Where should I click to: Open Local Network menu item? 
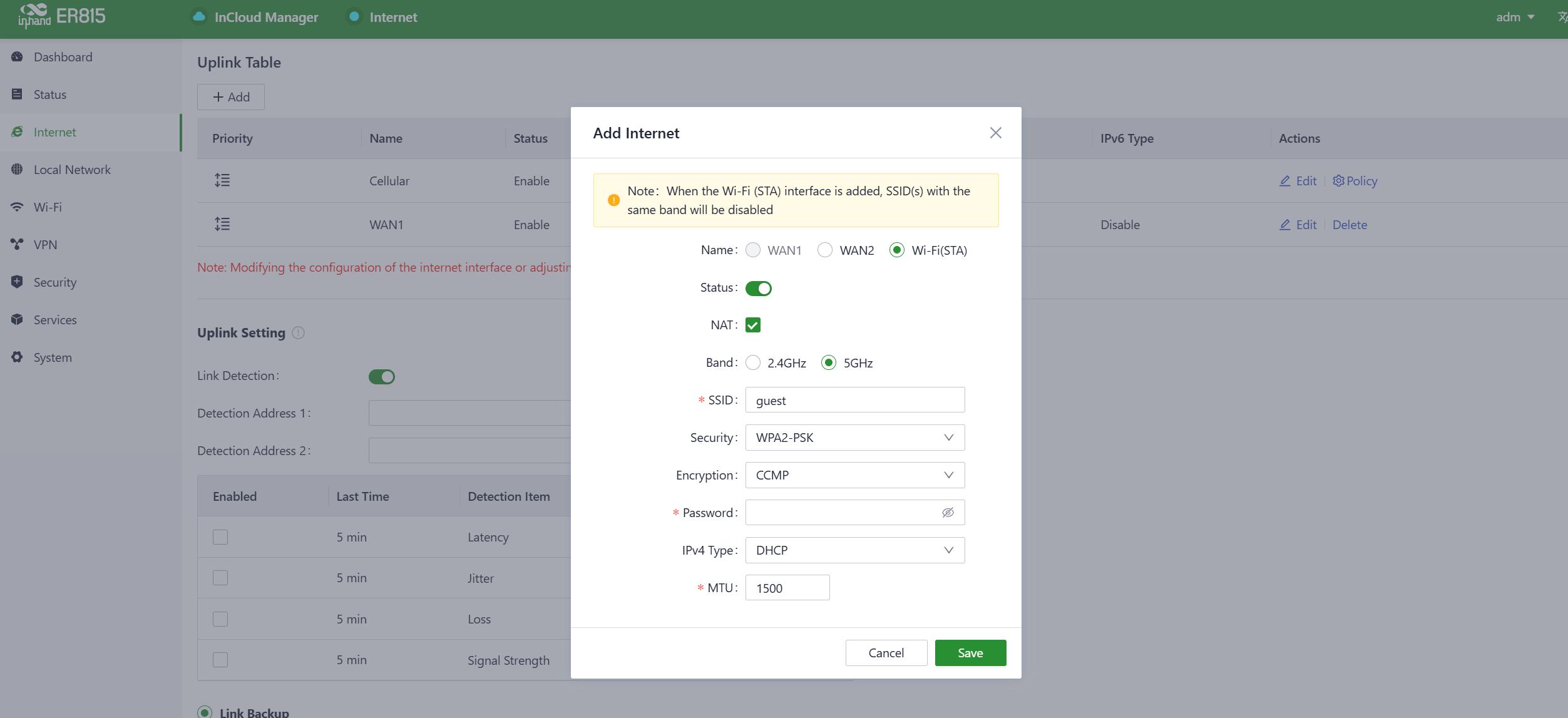click(72, 170)
